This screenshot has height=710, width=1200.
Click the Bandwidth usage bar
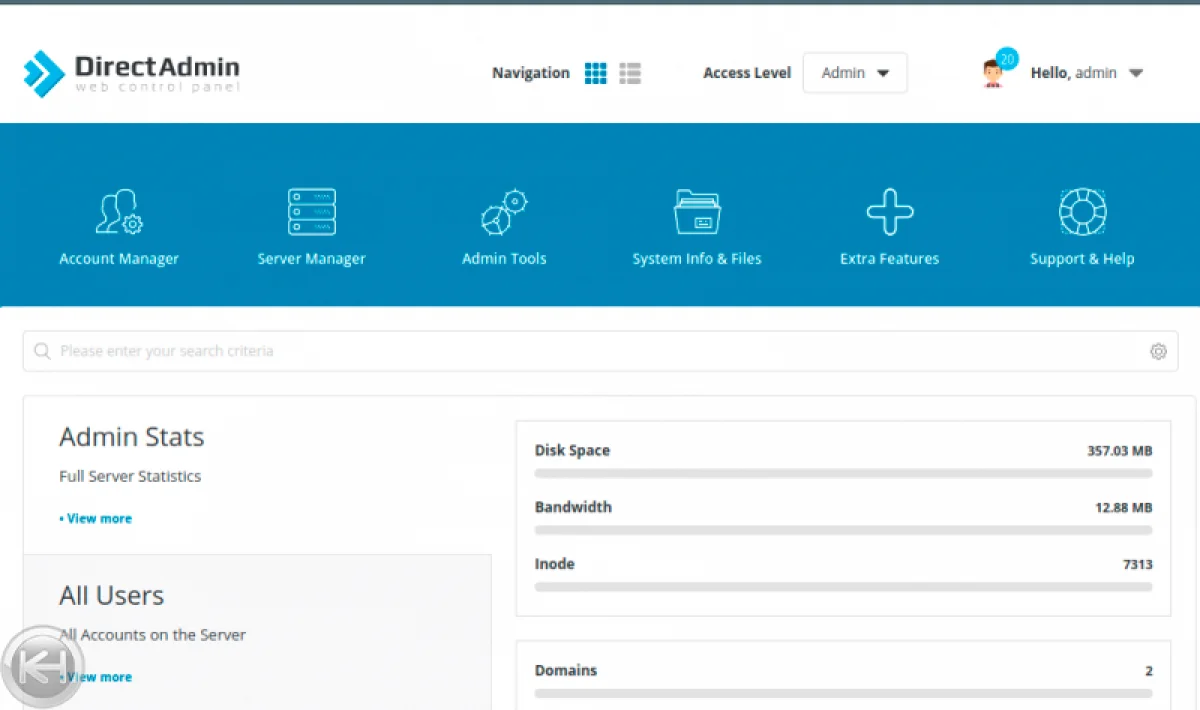843,530
